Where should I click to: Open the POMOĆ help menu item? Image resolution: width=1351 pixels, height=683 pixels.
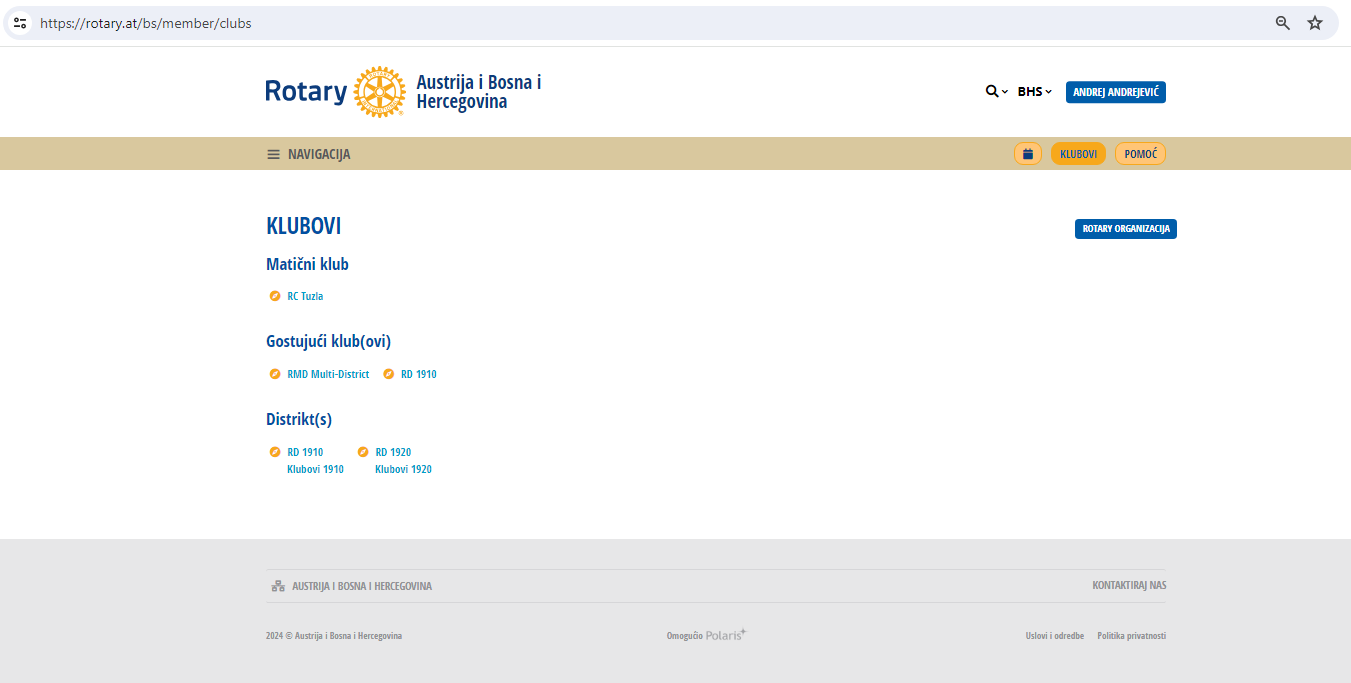1140,154
